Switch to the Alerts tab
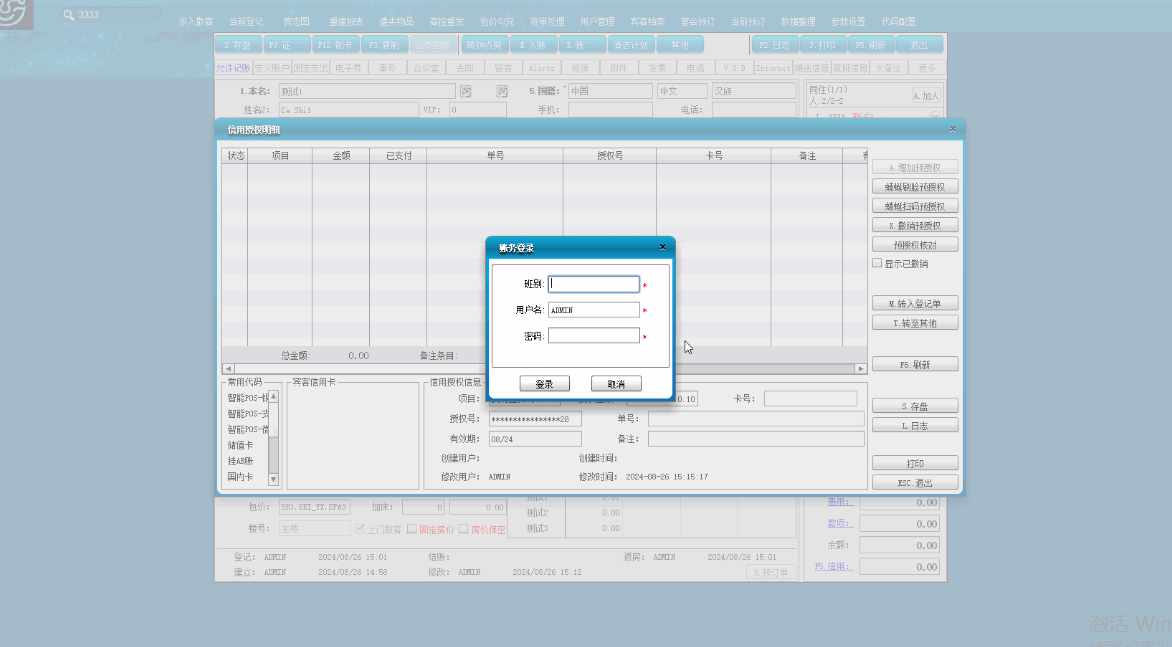The image size is (1172, 647). [542, 68]
